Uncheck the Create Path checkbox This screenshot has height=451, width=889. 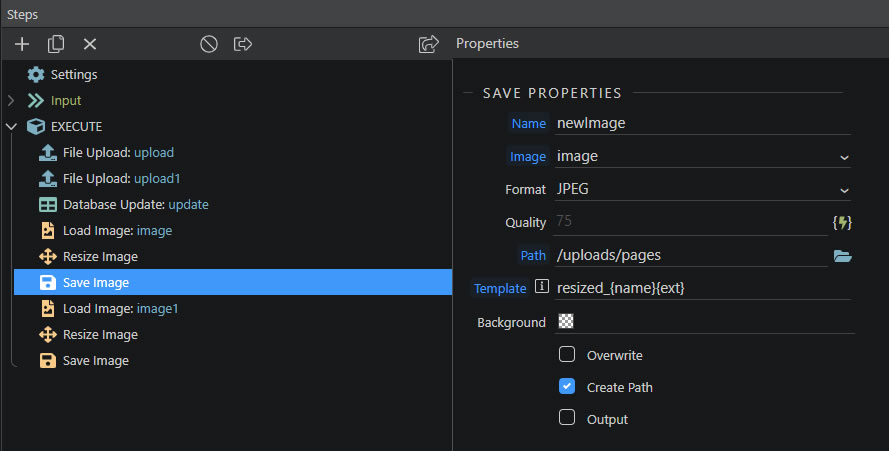coord(566,386)
